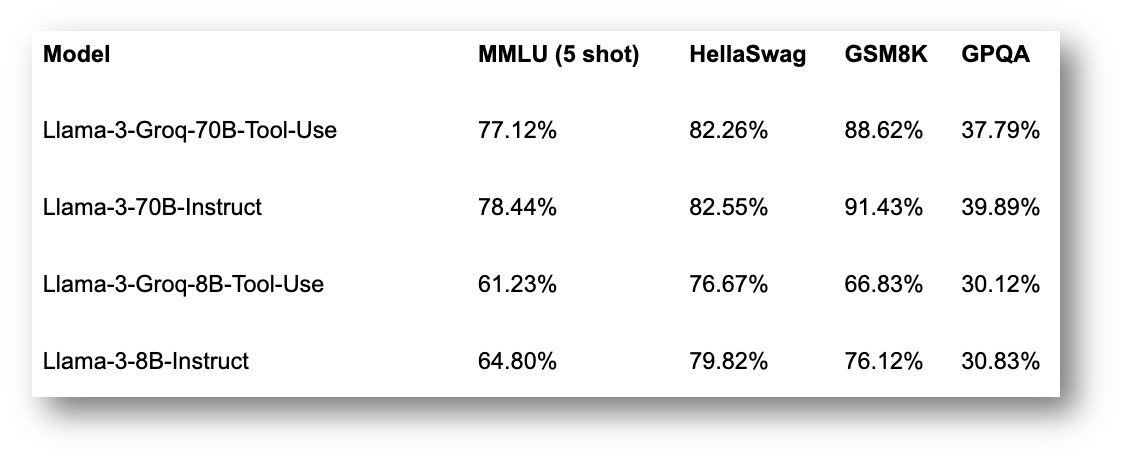Screen dimensions: 1122x460
Task: Click the 78.44% MMLU value
Action: tap(517, 207)
